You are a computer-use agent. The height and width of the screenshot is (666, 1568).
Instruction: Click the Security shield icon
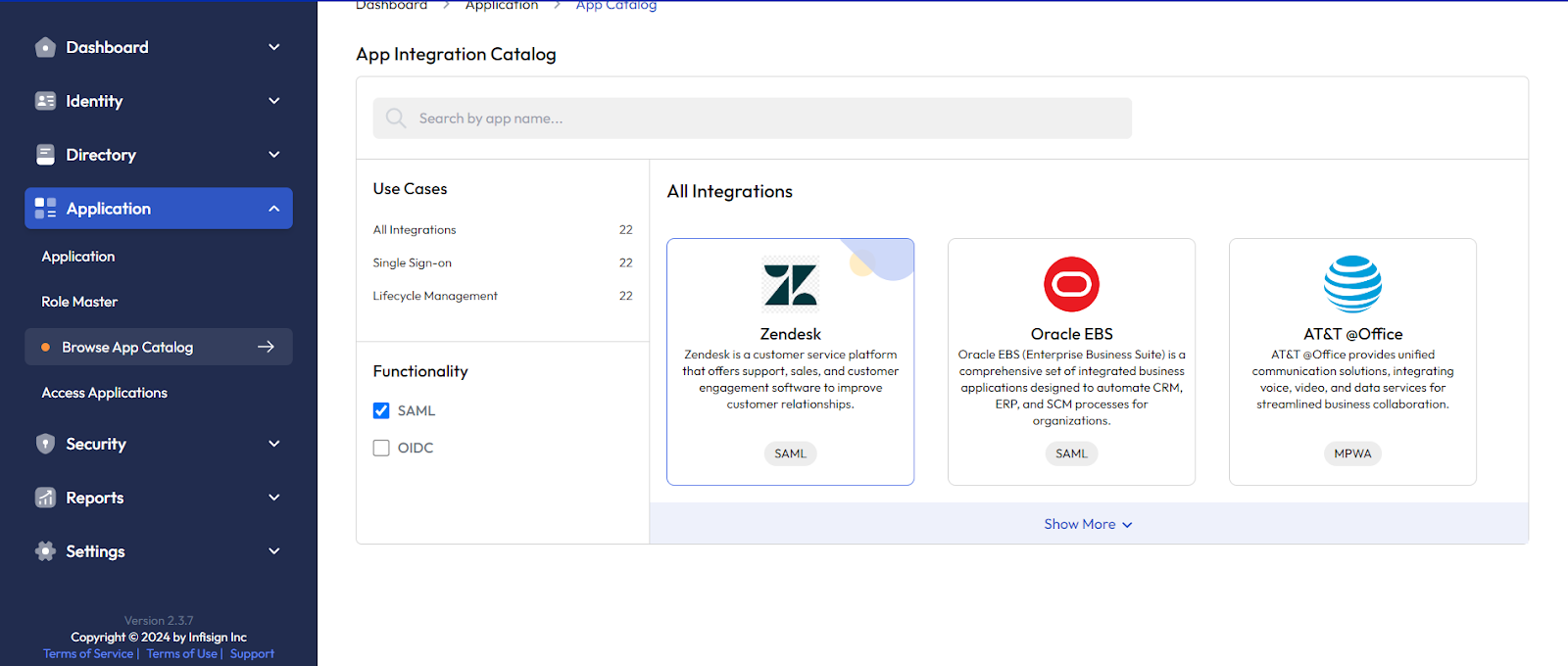(x=45, y=444)
